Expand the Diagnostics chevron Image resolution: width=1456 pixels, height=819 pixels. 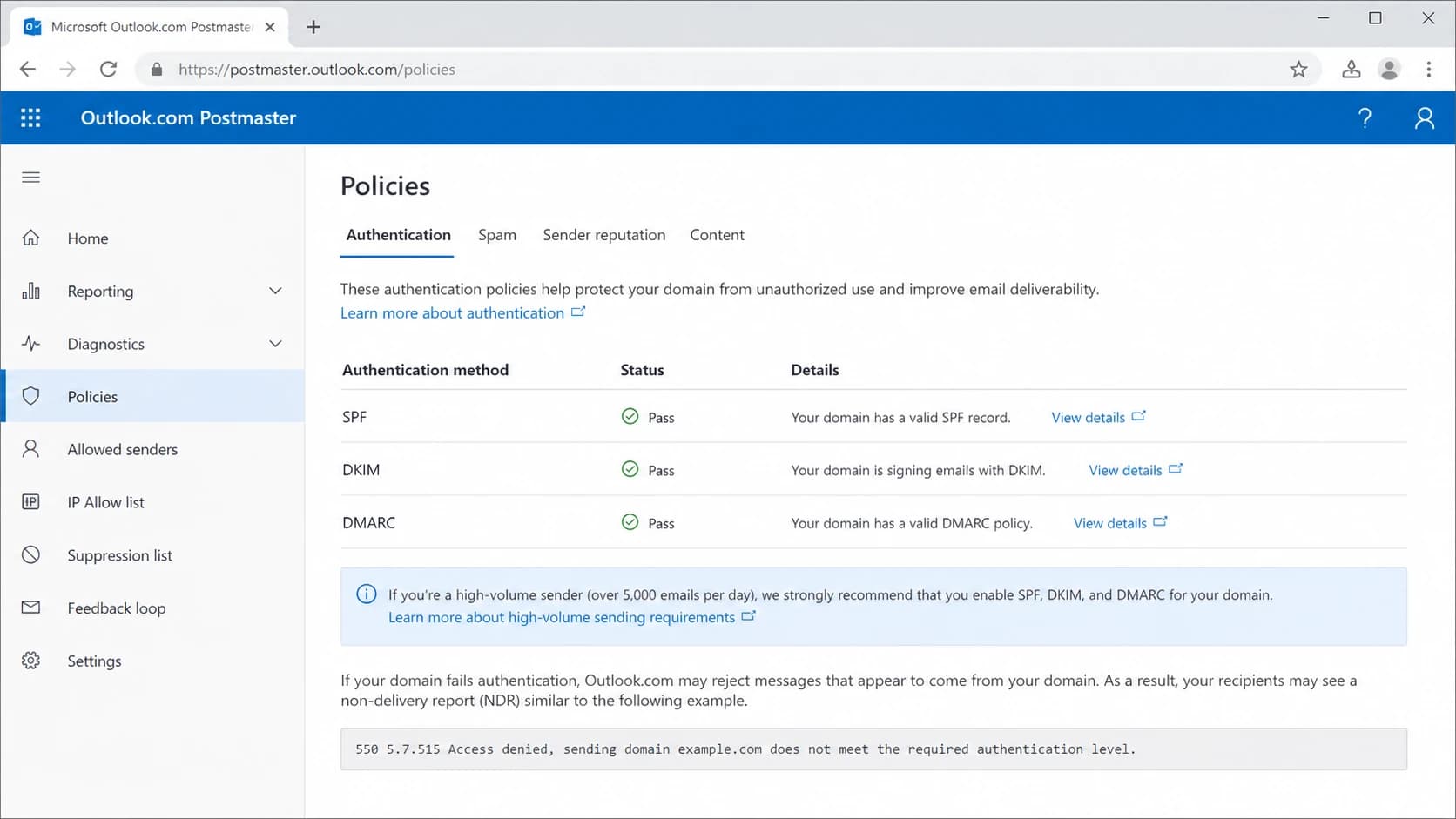coord(275,344)
